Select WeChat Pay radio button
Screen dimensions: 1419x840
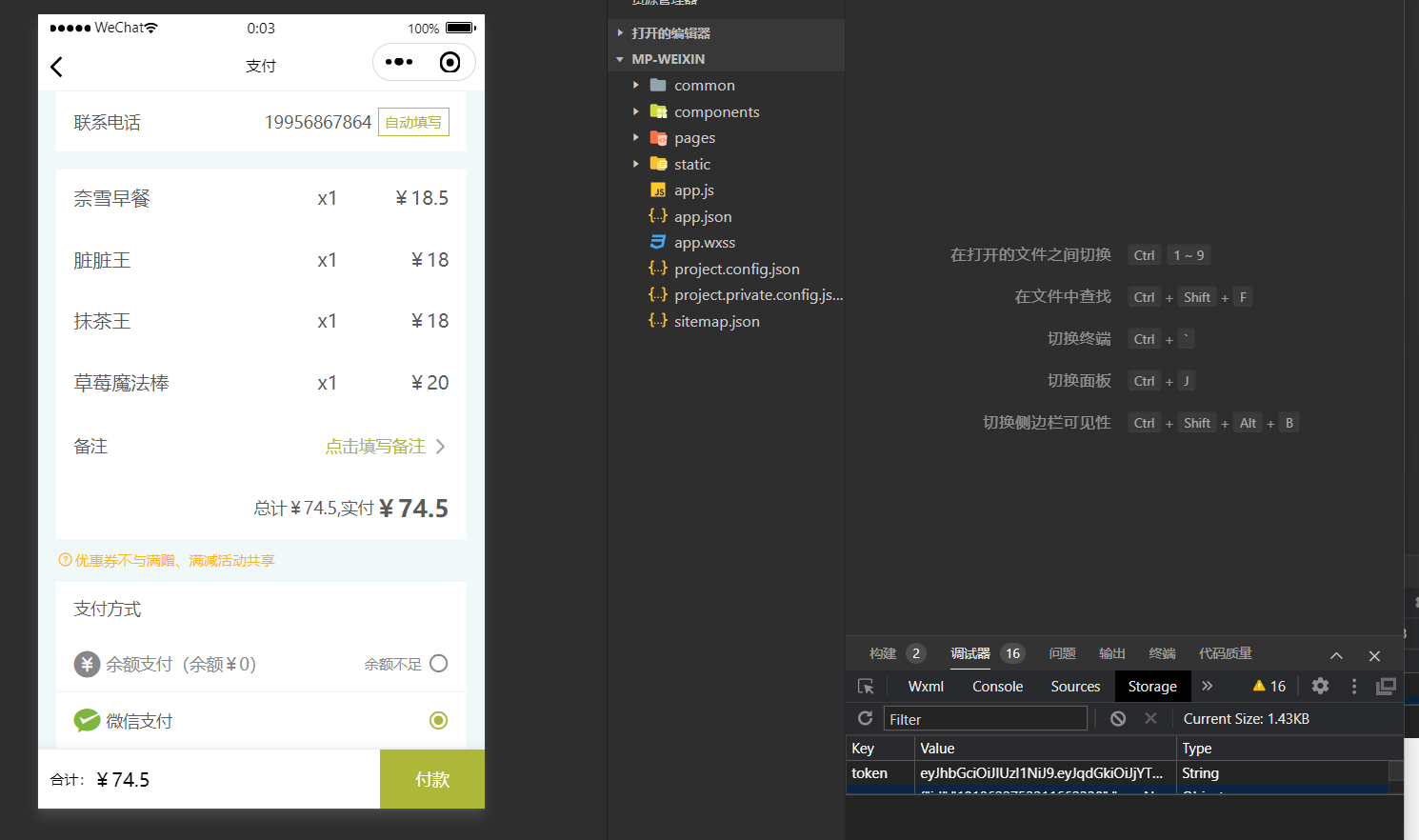point(438,721)
